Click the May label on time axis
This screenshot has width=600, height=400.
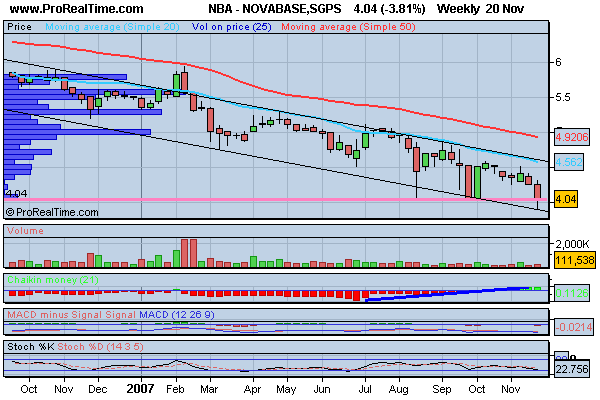[286, 389]
